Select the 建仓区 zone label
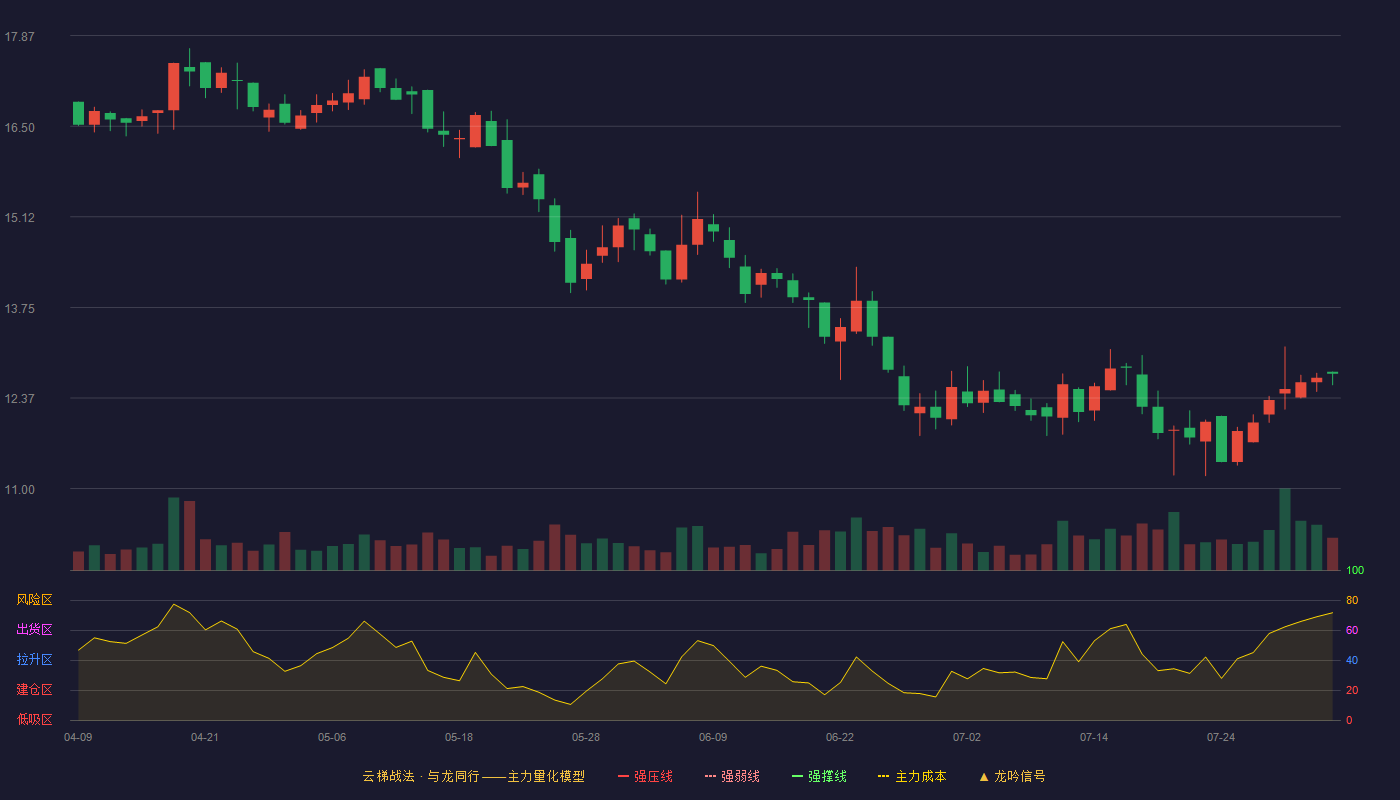Screen dimensions: 1400x800 coord(34,690)
